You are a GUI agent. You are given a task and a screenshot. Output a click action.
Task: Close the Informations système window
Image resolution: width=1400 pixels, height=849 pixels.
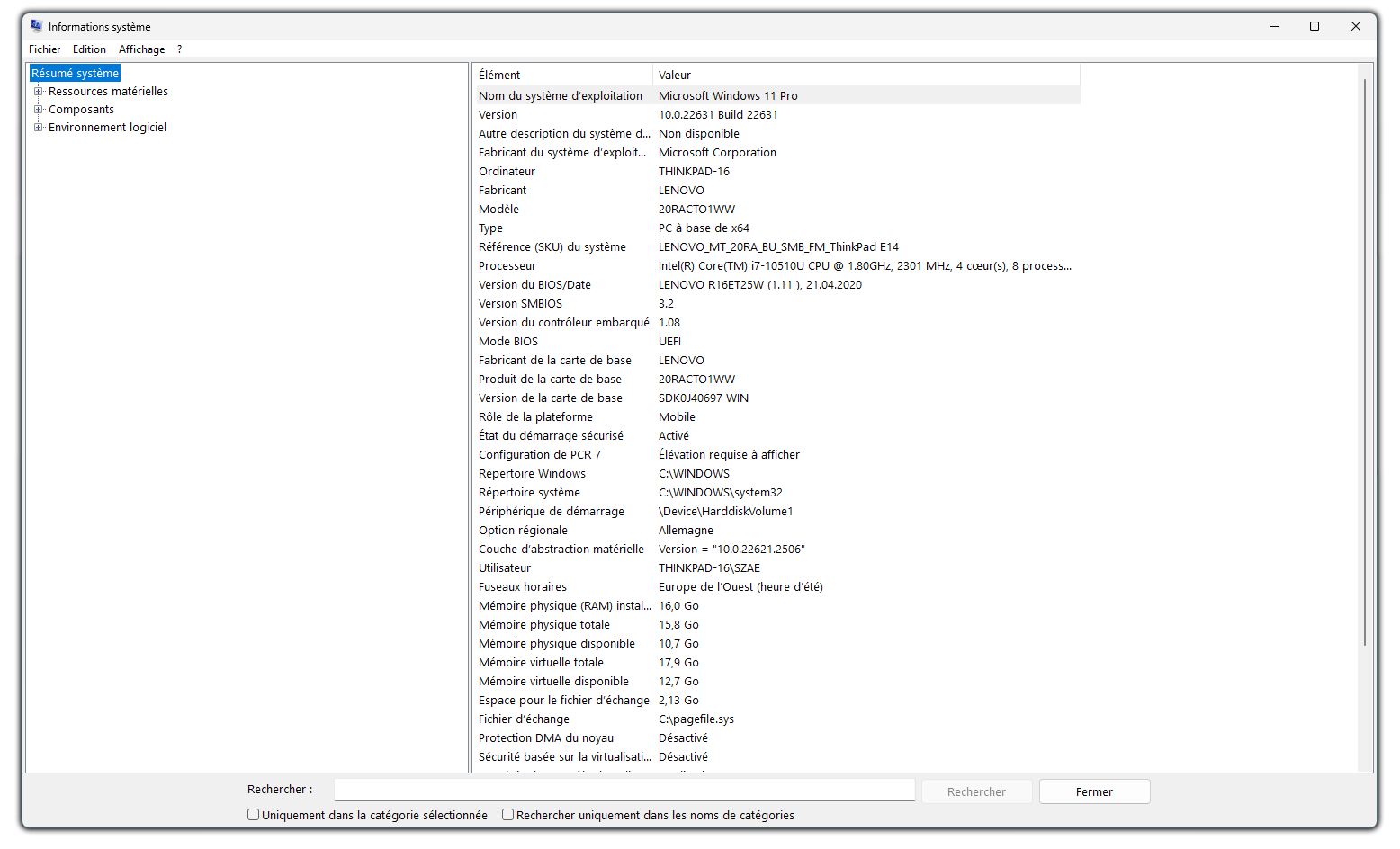(1356, 26)
